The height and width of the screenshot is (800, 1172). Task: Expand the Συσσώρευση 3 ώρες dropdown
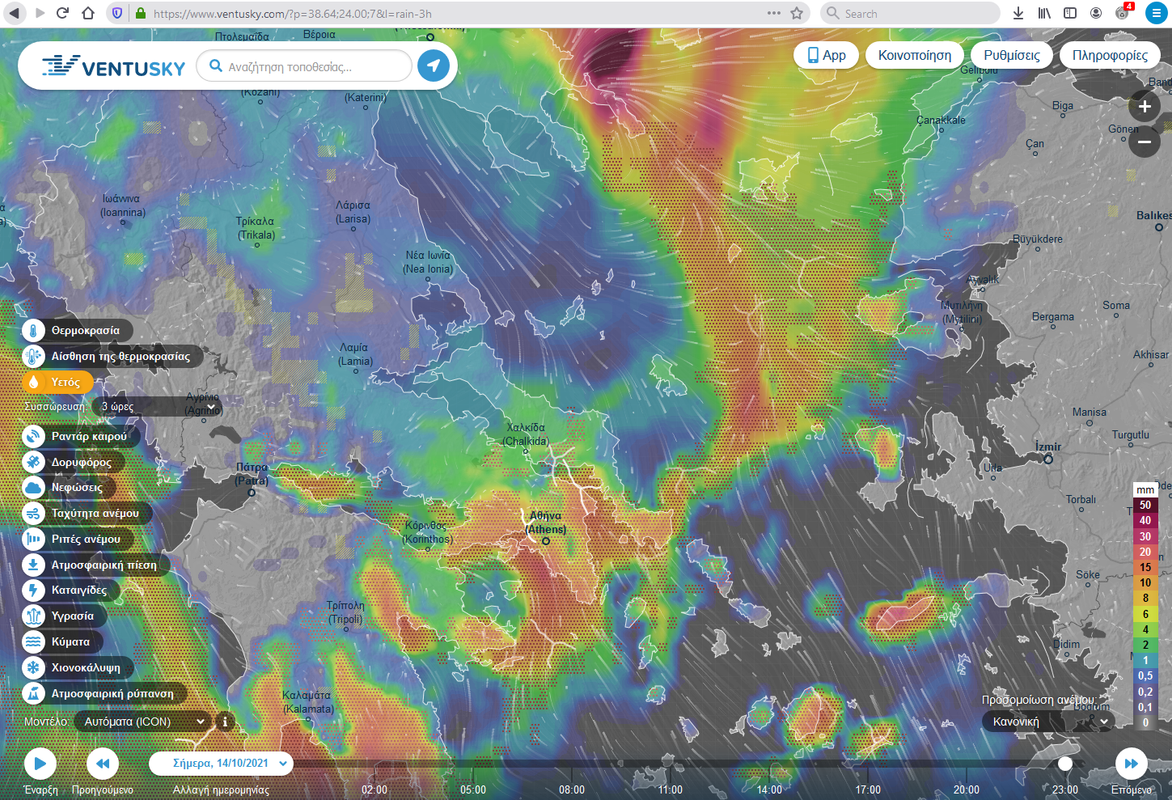[158, 407]
